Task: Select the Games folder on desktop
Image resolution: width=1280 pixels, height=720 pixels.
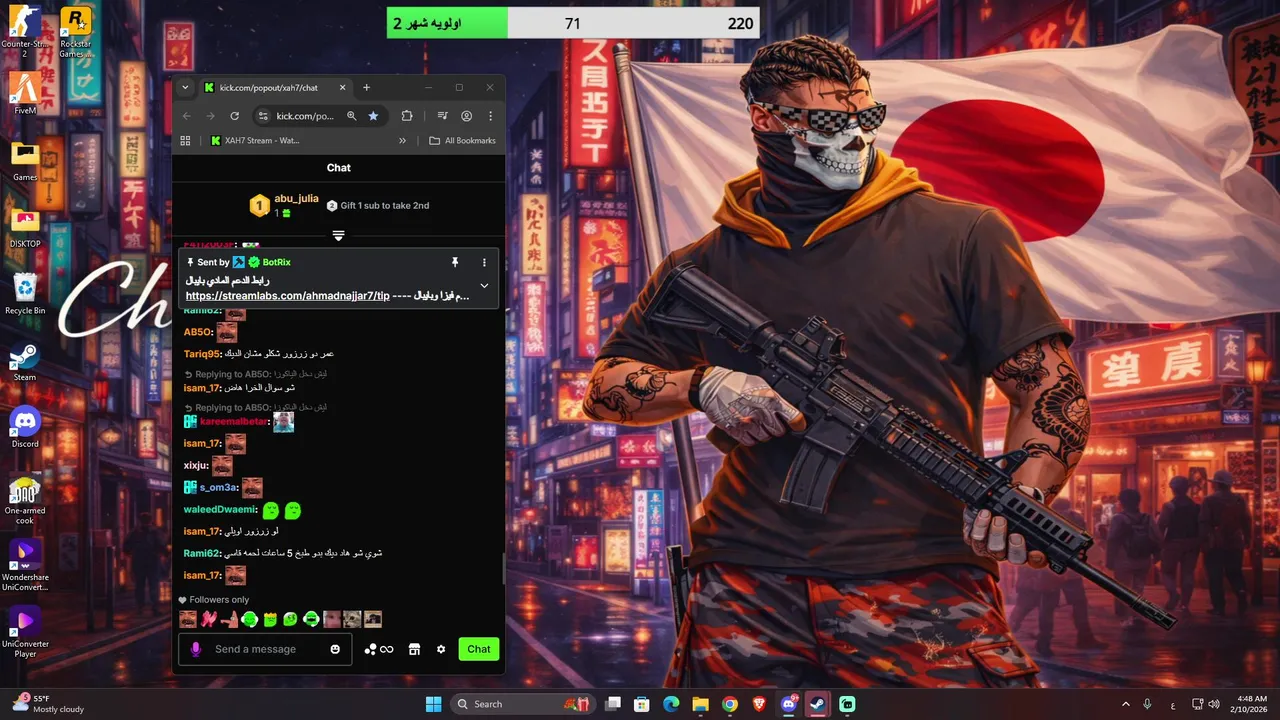Action: (x=25, y=161)
